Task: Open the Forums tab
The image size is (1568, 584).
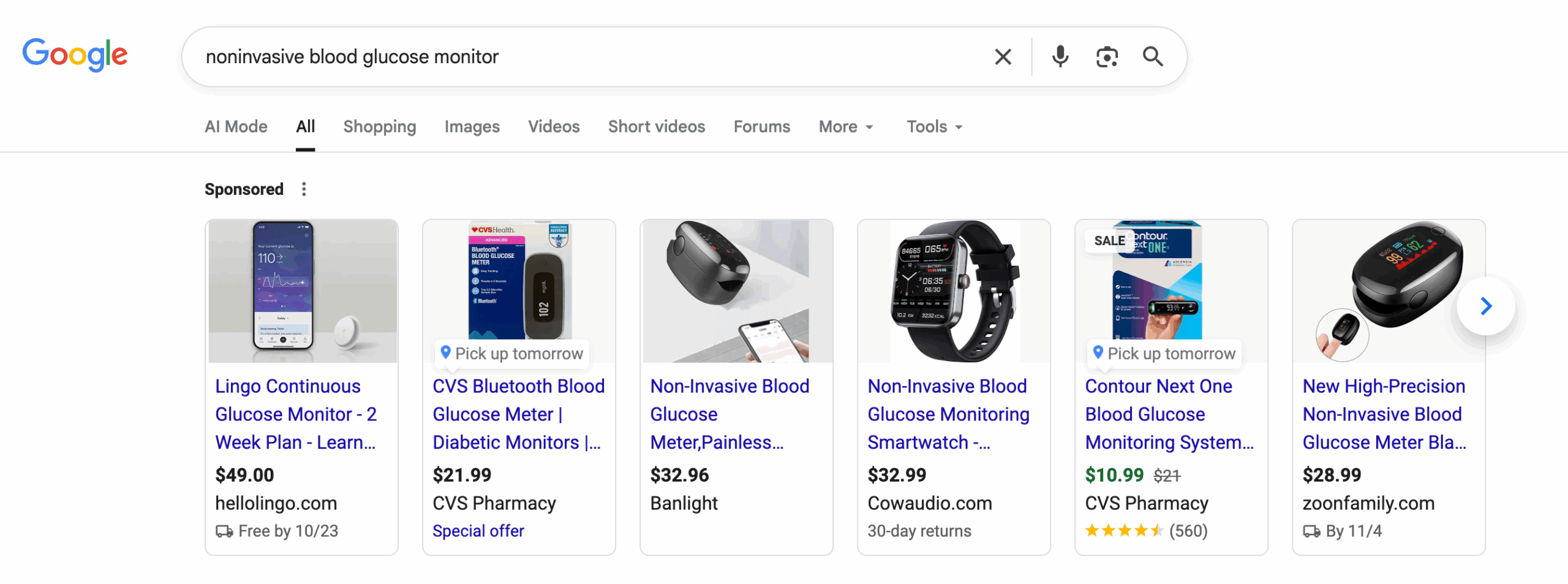Action: tap(761, 127)
